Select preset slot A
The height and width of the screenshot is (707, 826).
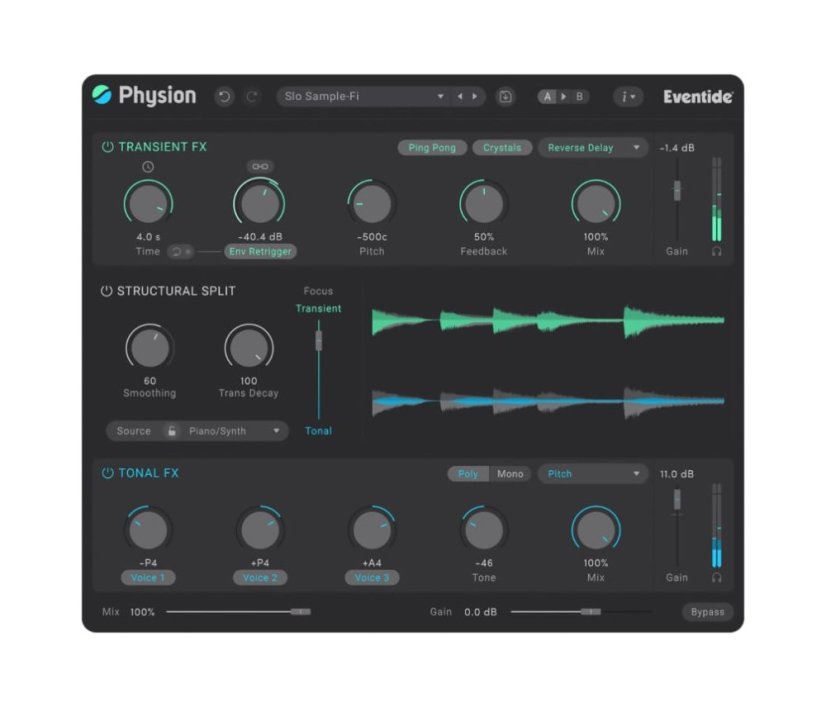point(547,96)
